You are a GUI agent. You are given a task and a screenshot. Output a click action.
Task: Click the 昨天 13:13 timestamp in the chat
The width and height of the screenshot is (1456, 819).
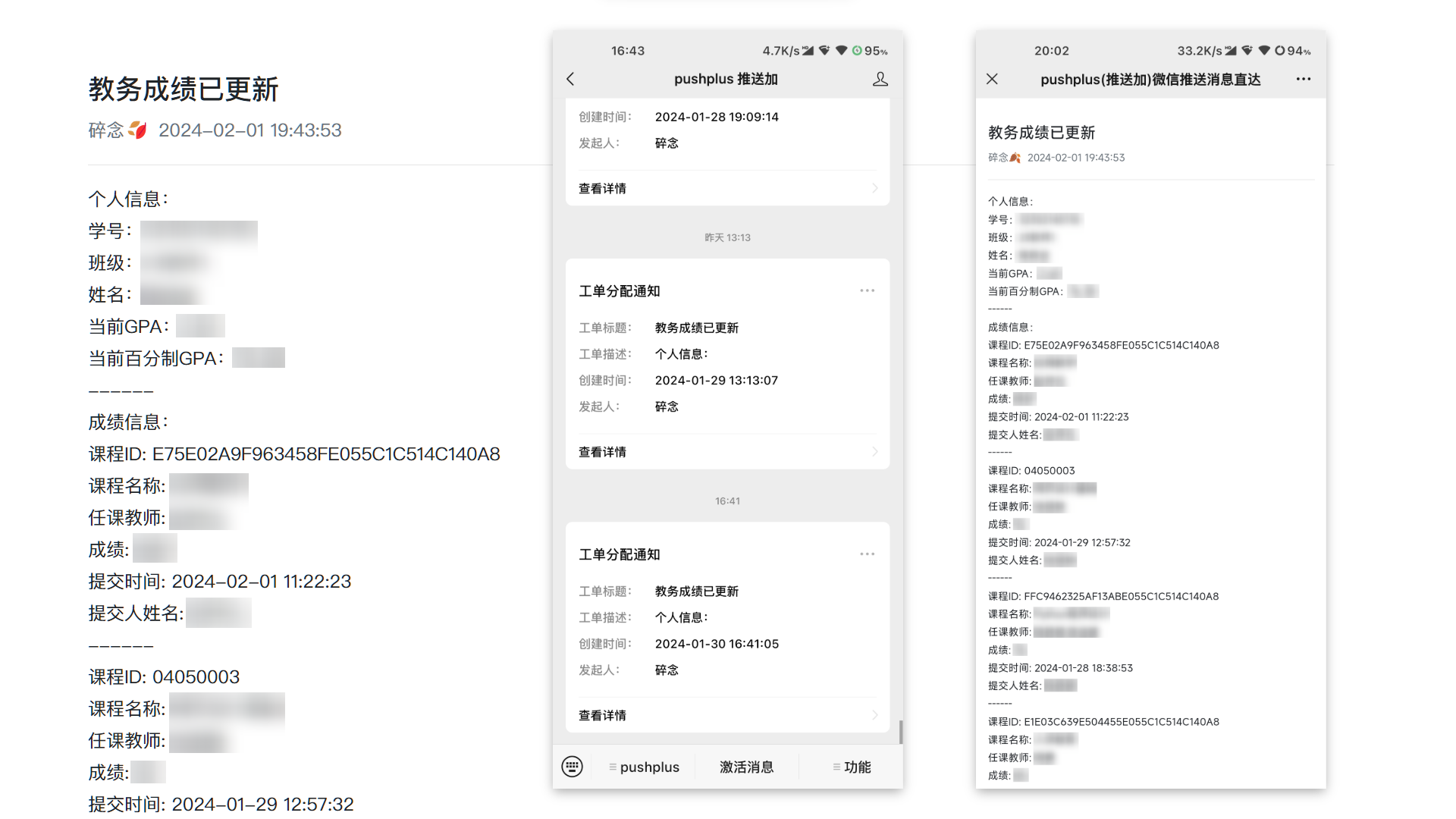(727, 237)
